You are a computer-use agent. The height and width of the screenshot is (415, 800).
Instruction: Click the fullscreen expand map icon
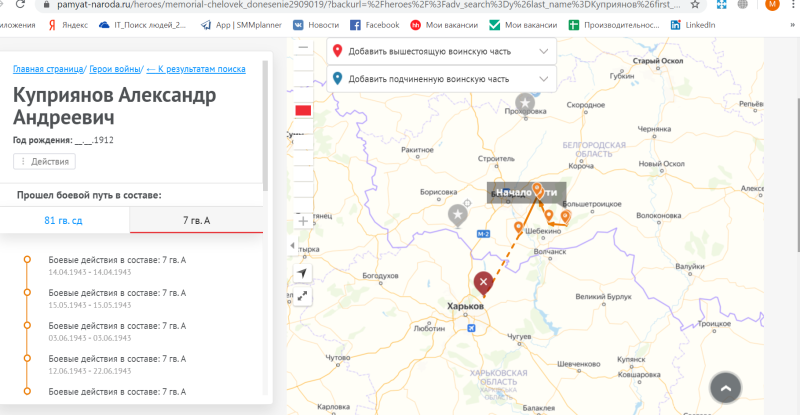(x=303, y=297)
